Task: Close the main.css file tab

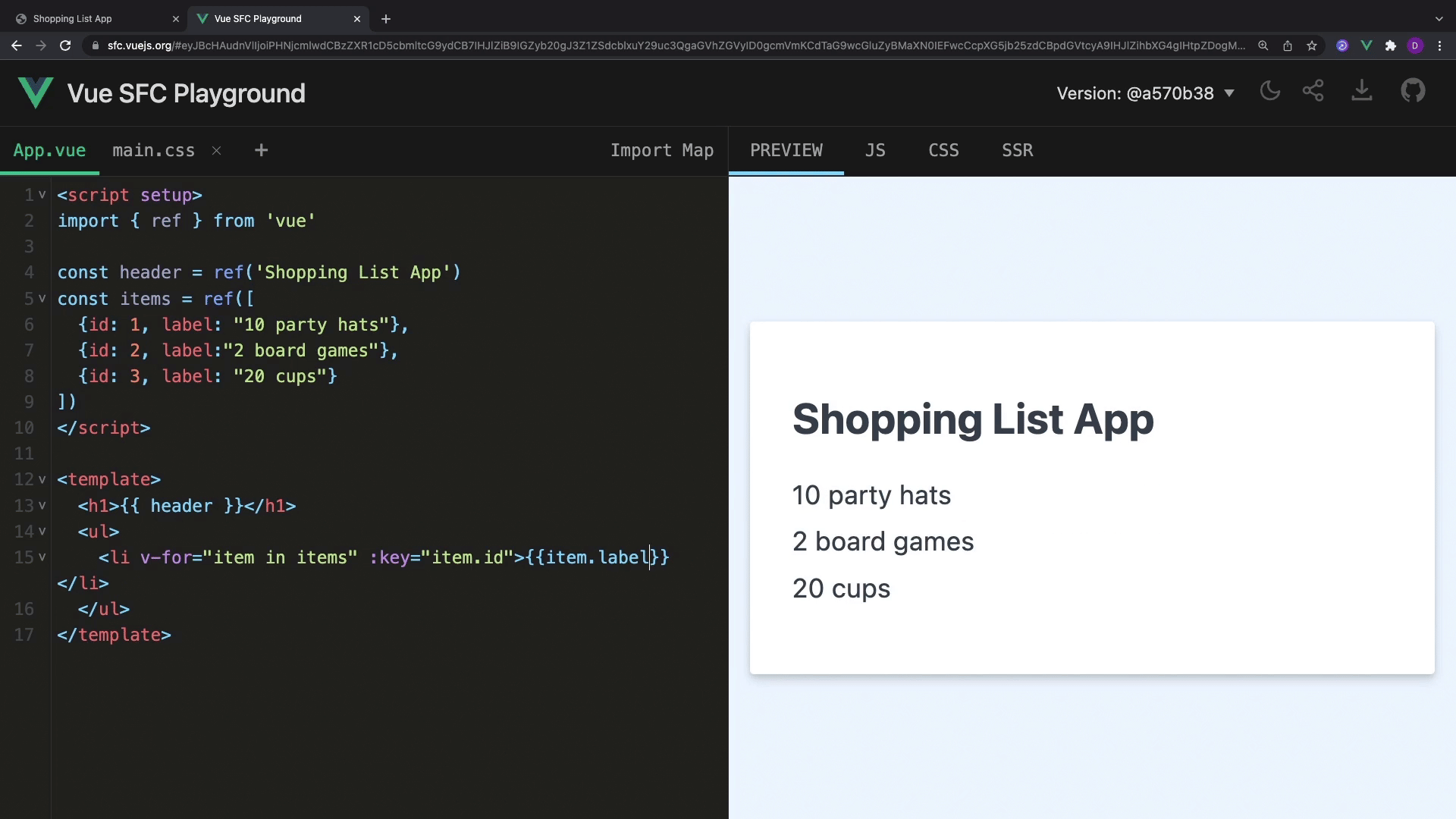Action: (217, 151)
